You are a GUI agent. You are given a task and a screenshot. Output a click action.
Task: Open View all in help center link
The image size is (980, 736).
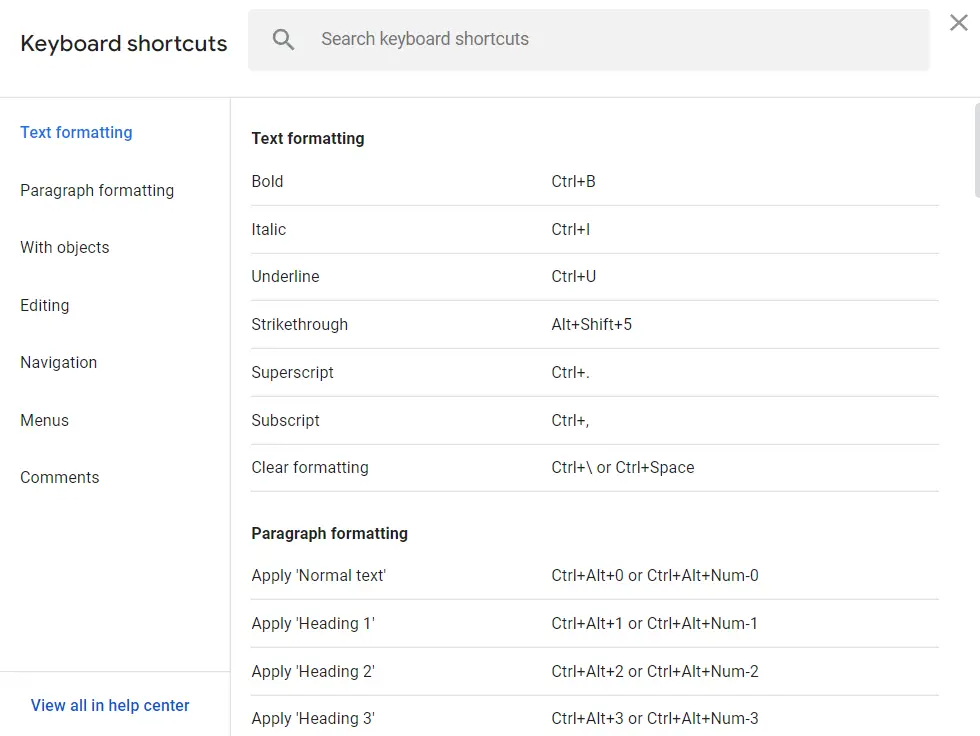110,705
